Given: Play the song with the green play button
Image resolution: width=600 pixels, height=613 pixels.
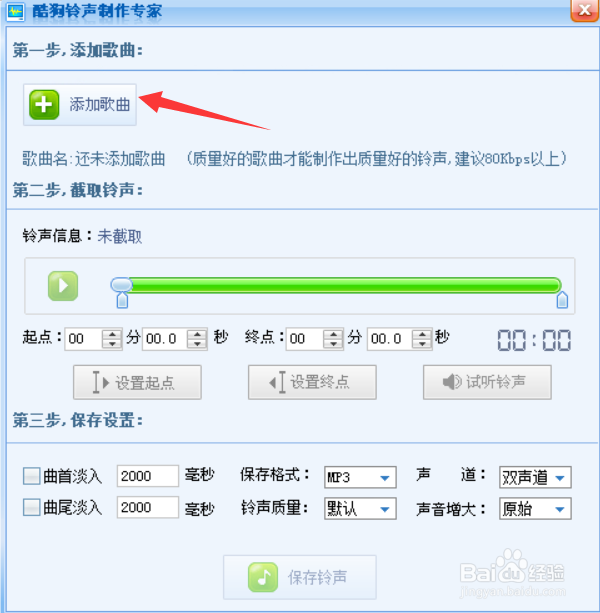Looking at the screenshot, I should click(63, 286).
